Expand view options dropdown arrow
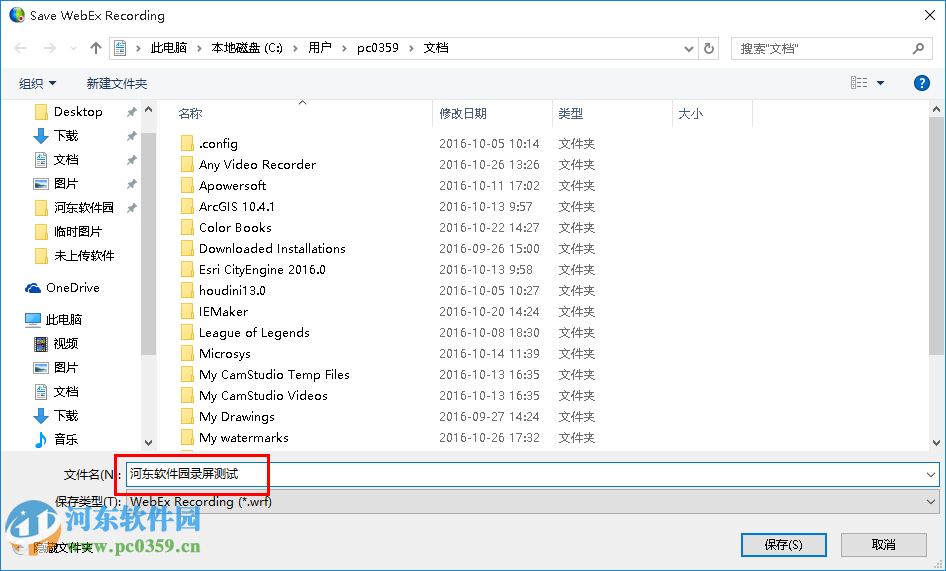 point(880,83)
